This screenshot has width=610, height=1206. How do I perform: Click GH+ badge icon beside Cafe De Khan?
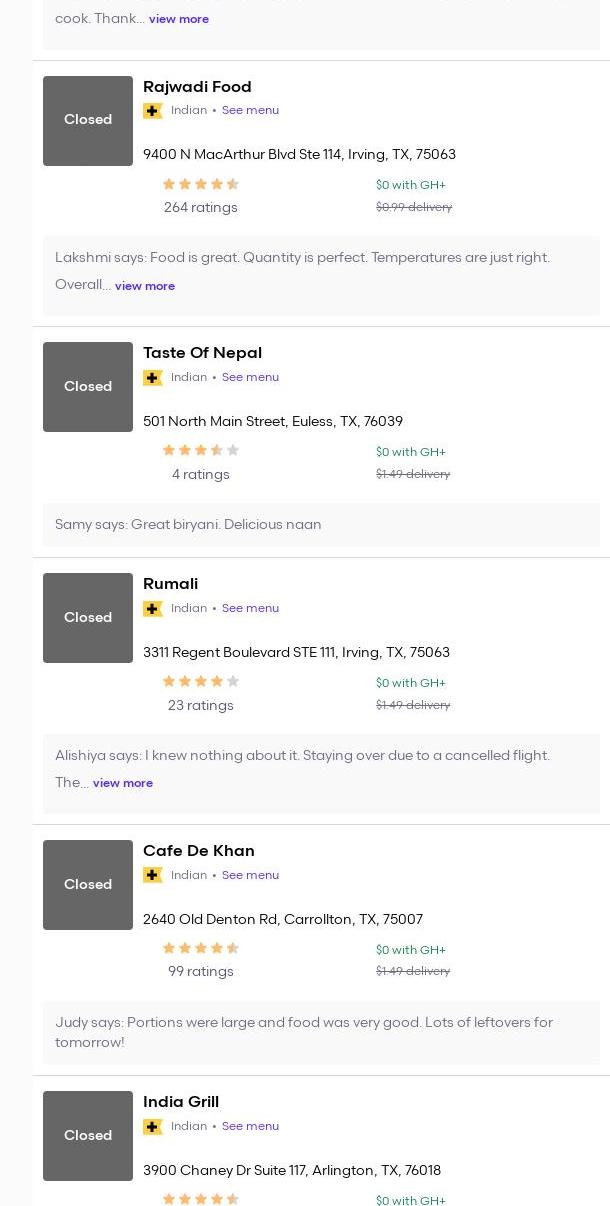pyautogui.click(x=153, y=876)
